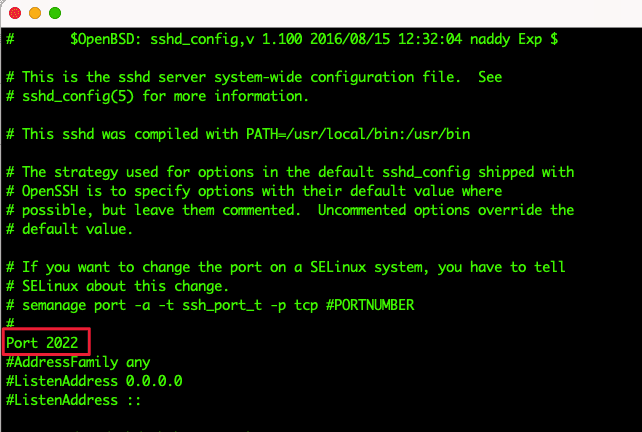Image resolution: width=642 pixels, height=432 pixels.
Task: Close the terminal window with red button
Action: 15,13
